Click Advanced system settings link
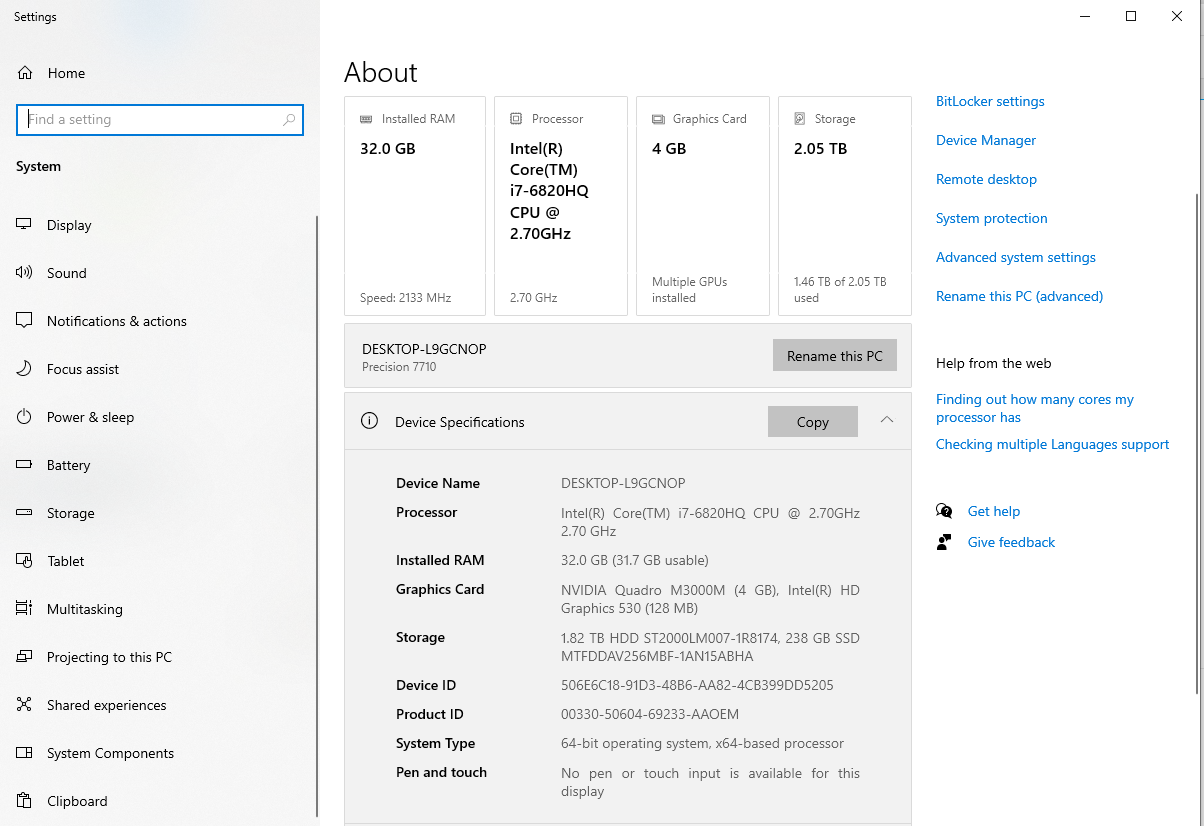 1015,257
